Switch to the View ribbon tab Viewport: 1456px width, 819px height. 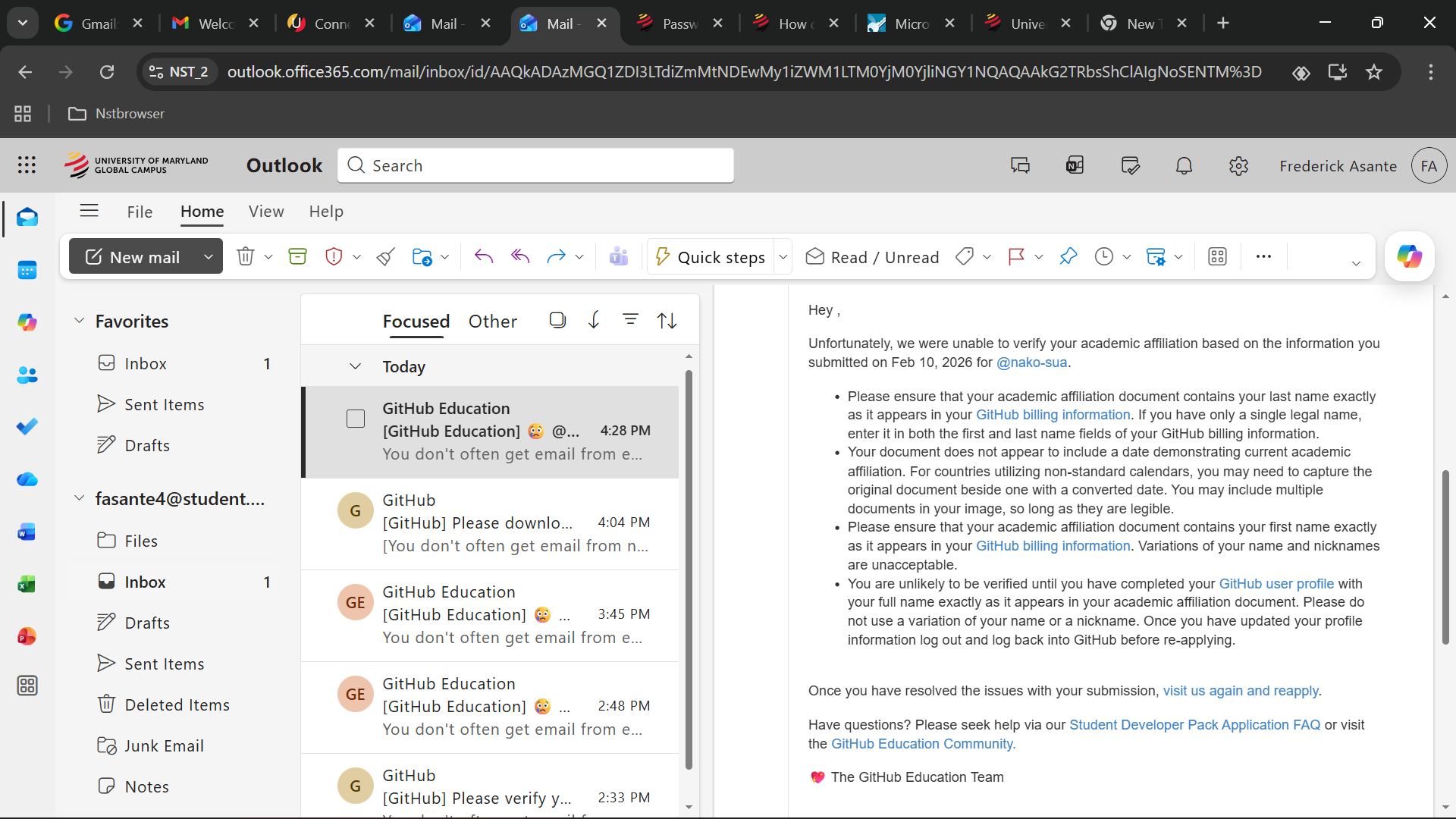click(x=266, y=212)
